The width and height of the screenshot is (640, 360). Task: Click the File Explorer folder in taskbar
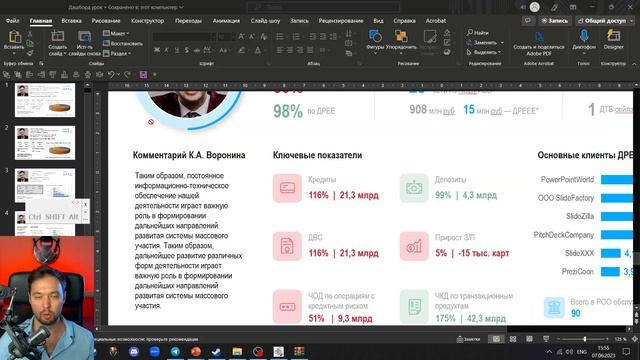click(x=237, y=351)
